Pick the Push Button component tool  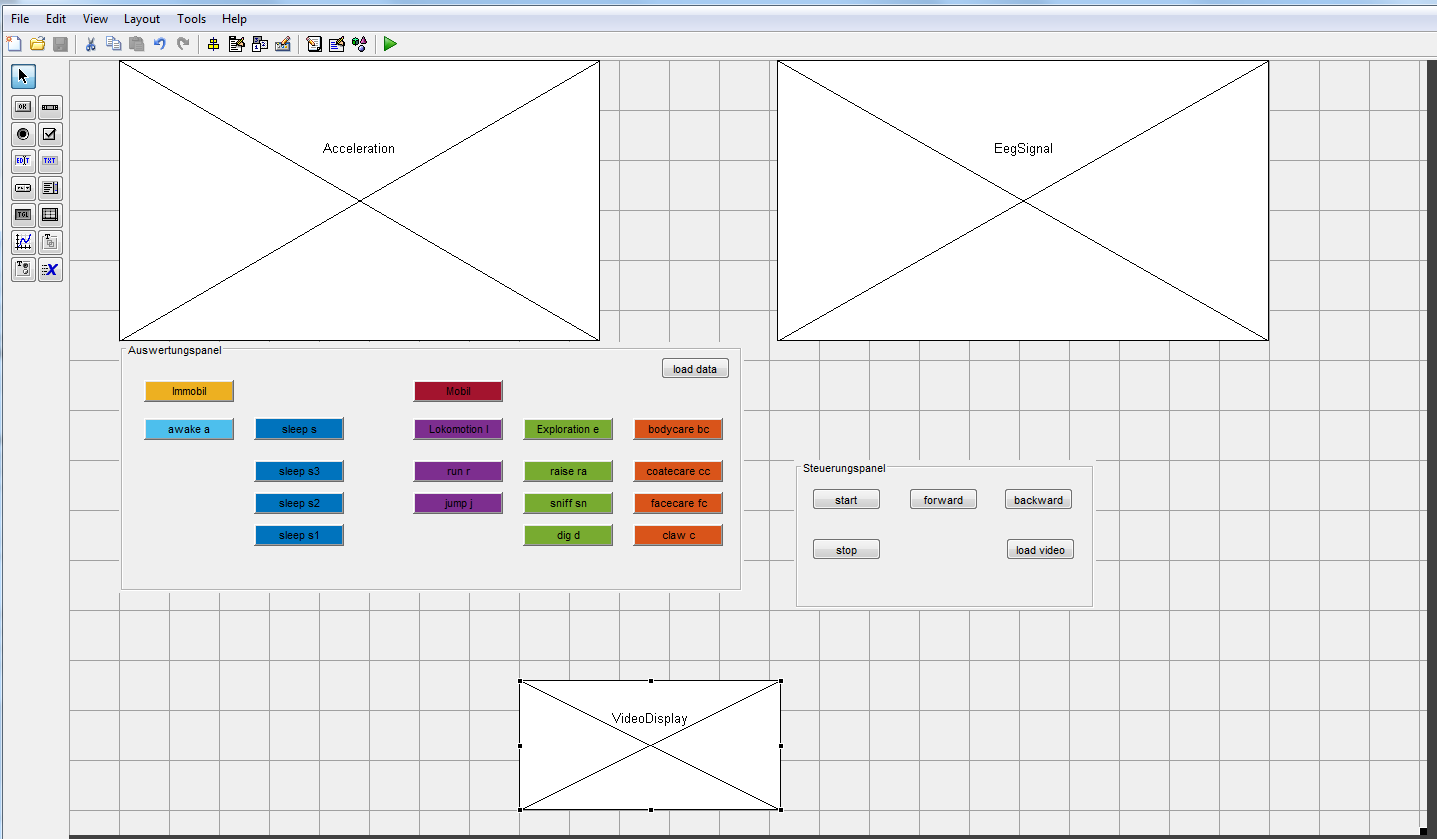pos(24,107)
